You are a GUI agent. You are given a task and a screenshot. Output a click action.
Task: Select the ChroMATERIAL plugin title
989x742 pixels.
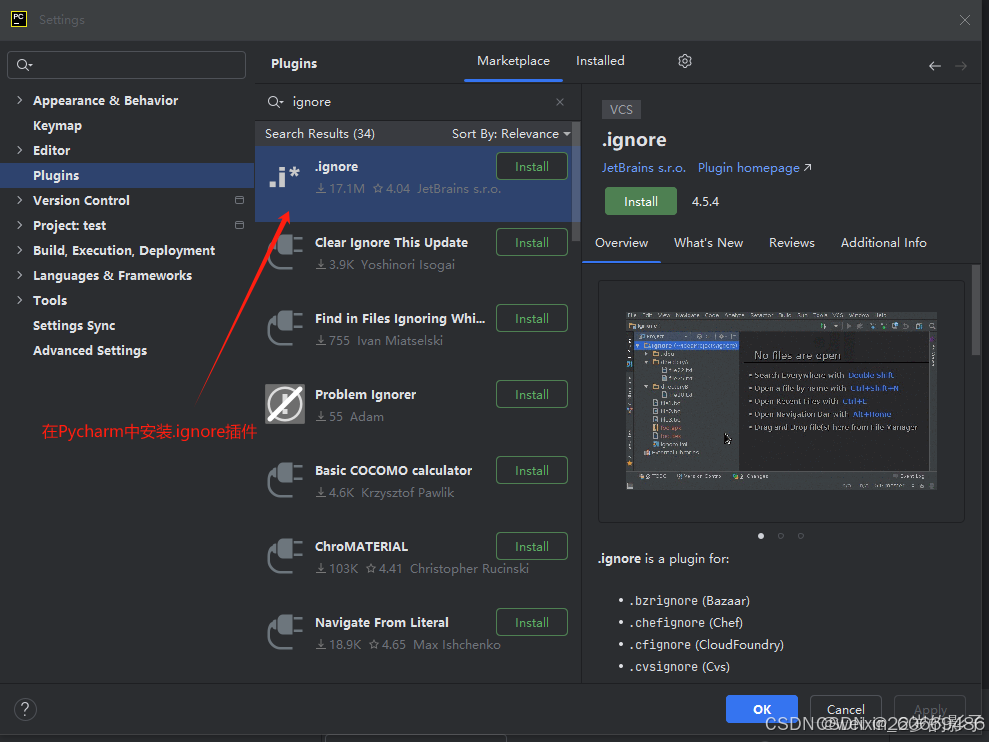361,546
